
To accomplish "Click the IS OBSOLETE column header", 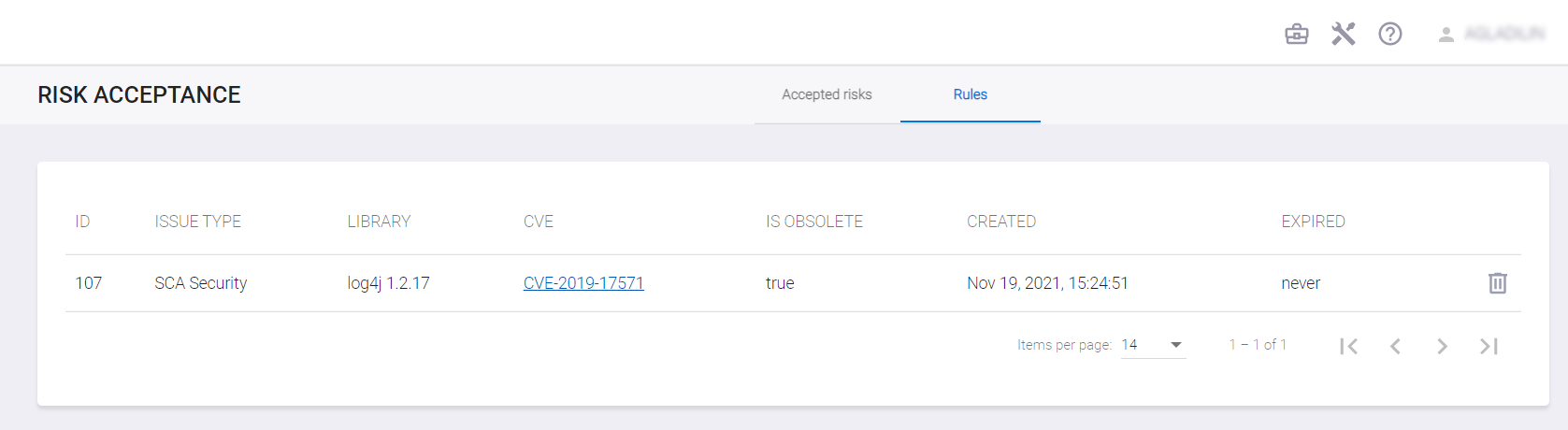I will point(813,222).
